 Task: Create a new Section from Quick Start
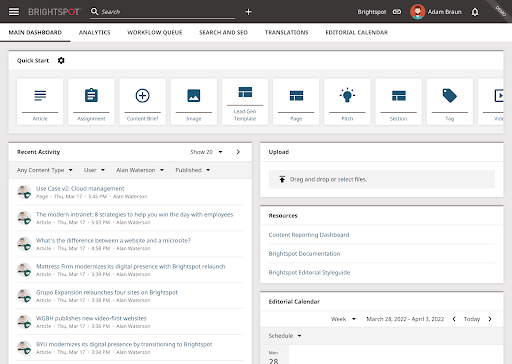click(399, 102)
